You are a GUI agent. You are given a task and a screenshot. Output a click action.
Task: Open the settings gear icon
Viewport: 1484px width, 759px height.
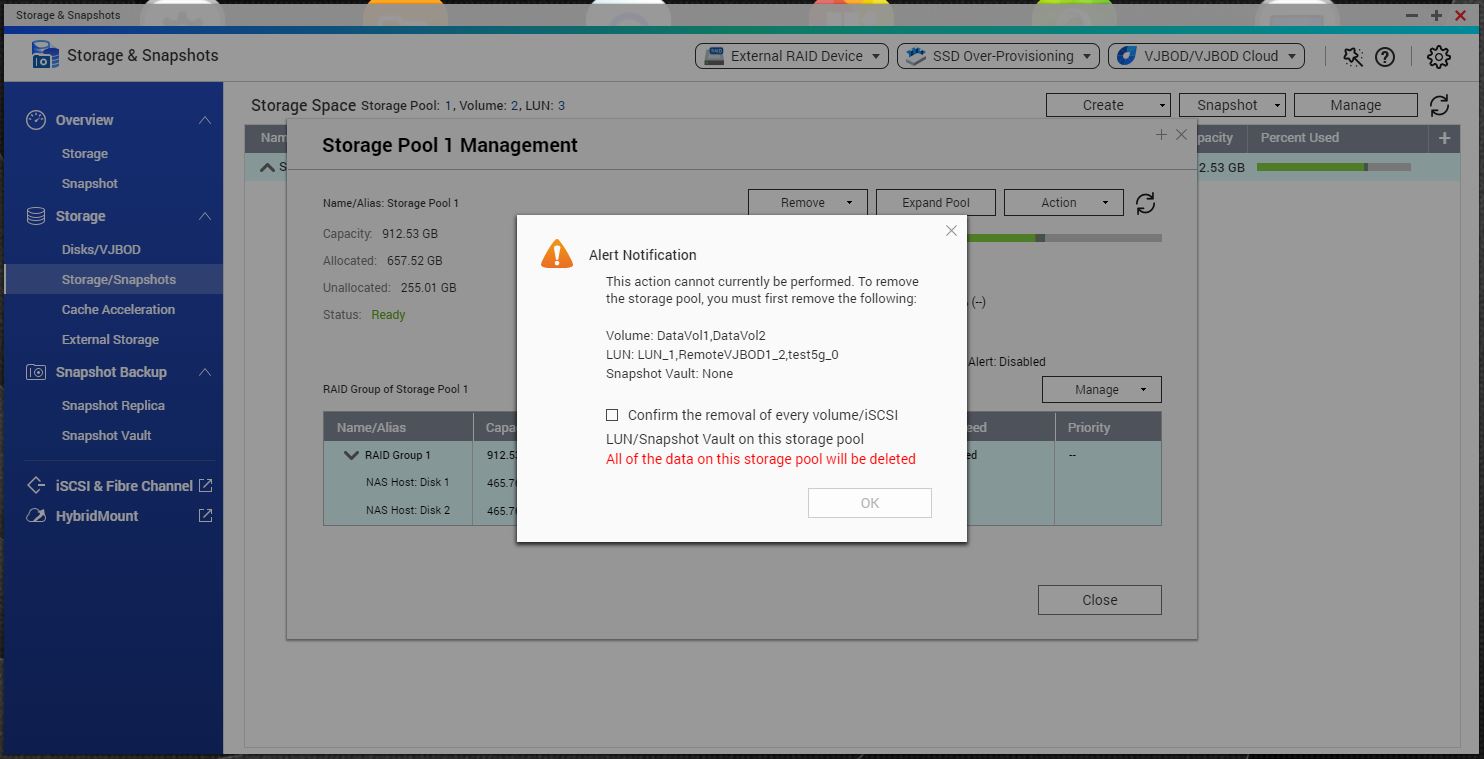(x=1438, y=57)
